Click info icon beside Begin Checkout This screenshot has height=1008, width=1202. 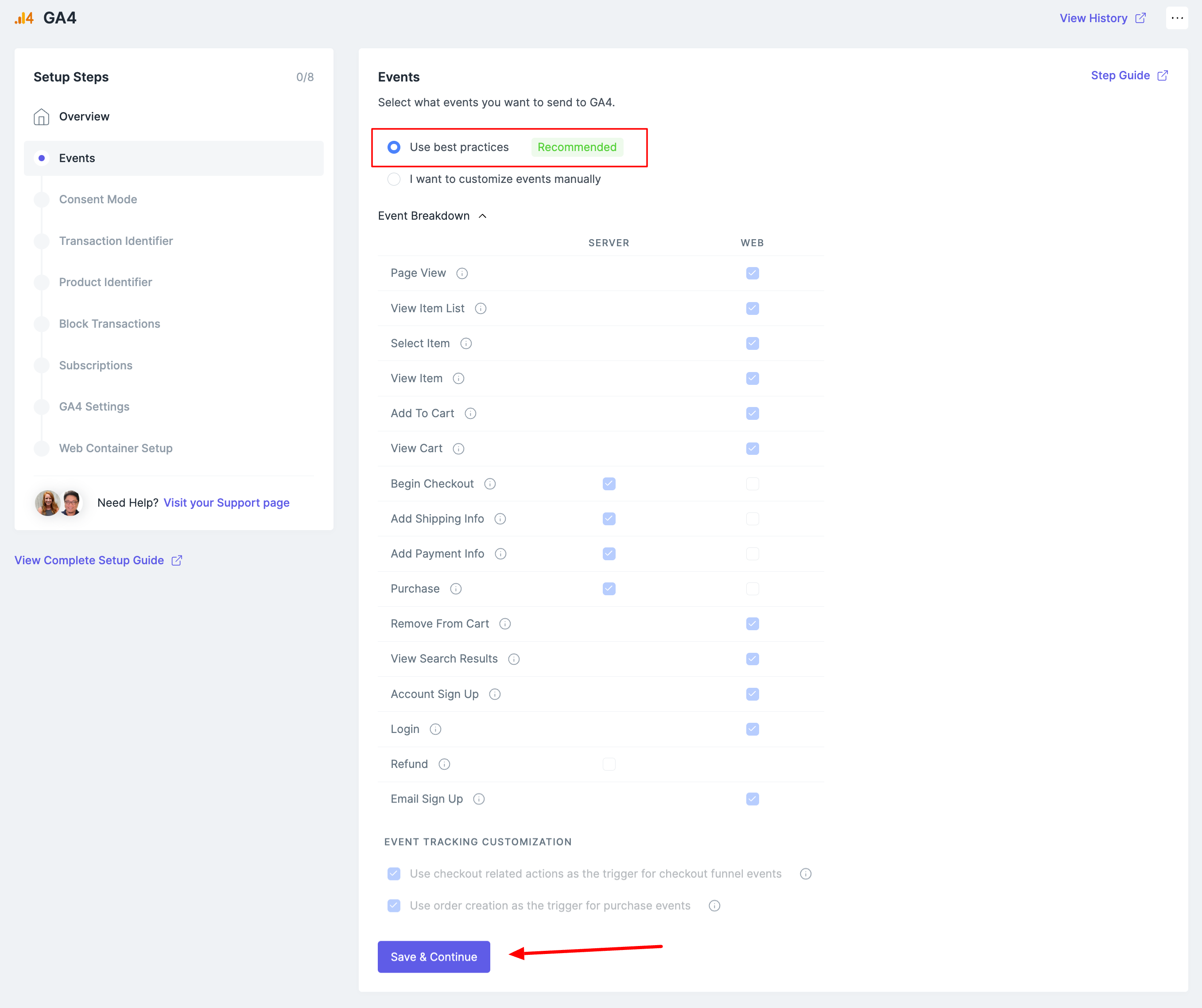(490, 484)
